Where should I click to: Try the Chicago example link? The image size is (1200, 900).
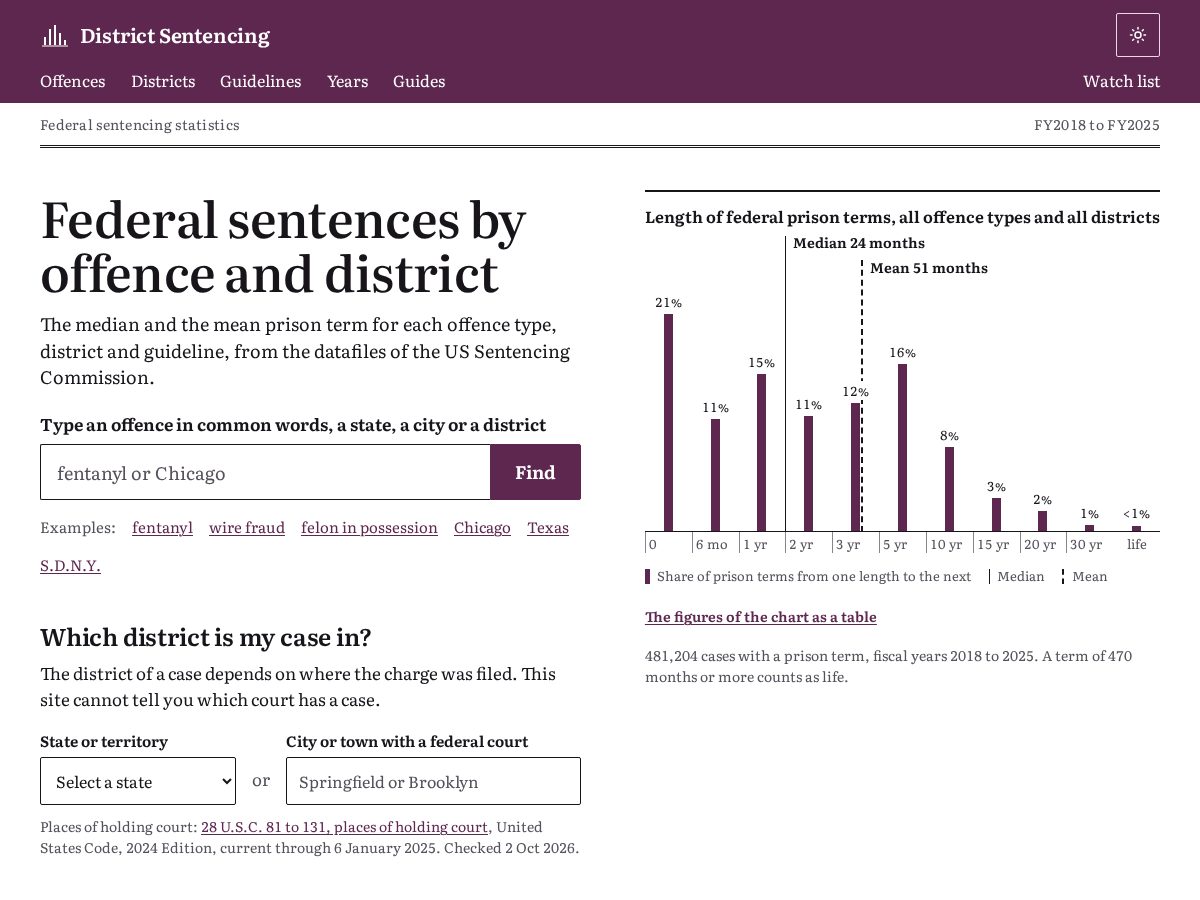coord(482,527)
